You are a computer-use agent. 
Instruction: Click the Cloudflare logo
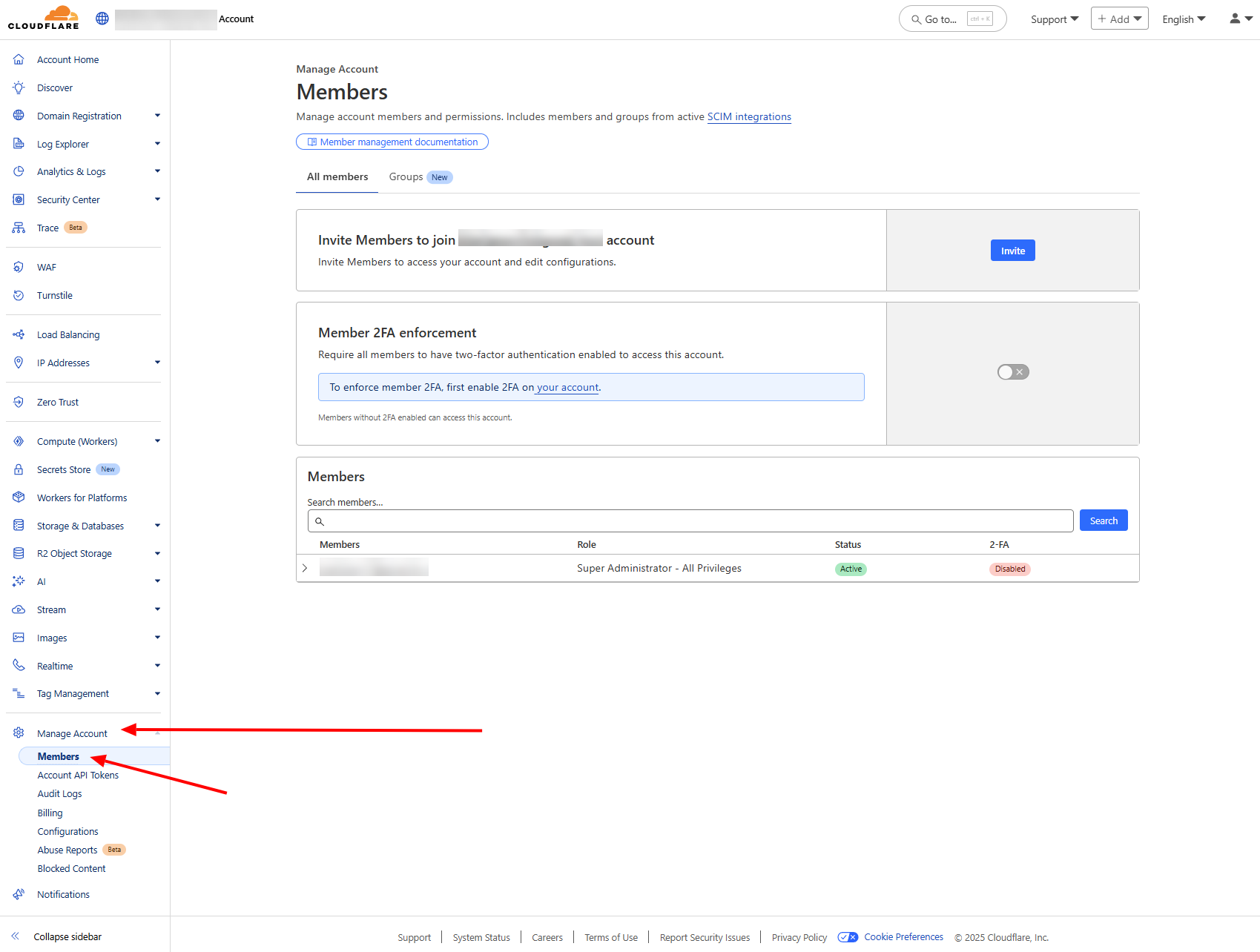[x=44, y=18]
